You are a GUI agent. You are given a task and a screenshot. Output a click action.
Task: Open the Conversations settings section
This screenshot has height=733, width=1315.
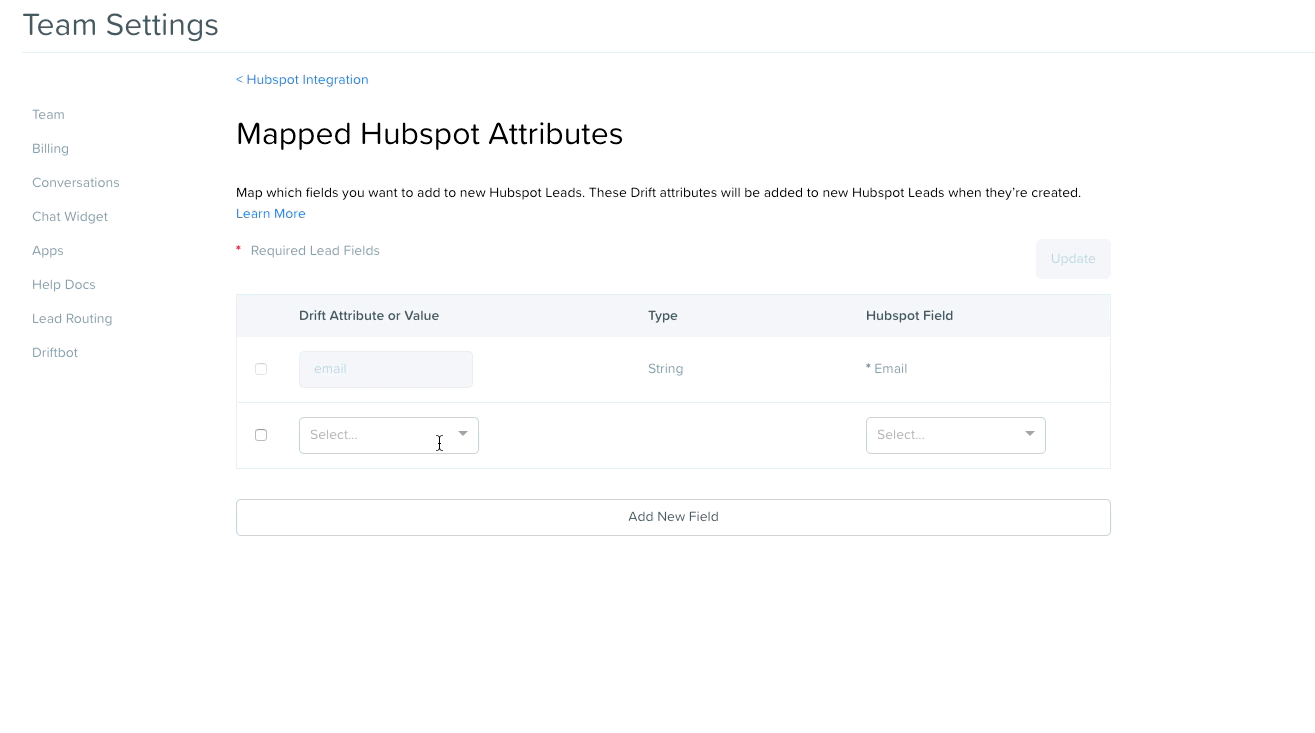coord(75,183)
